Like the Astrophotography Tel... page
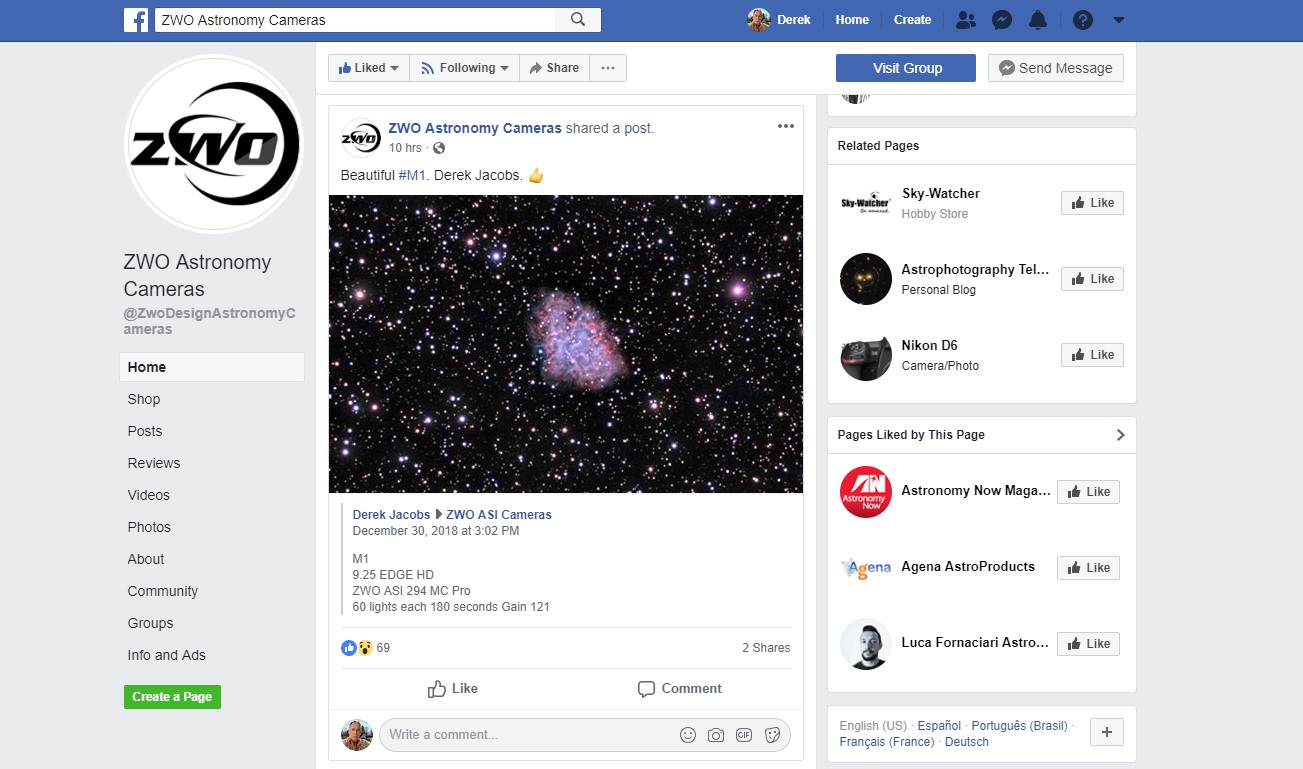The image size is (1303, 769). point(1092,279)
